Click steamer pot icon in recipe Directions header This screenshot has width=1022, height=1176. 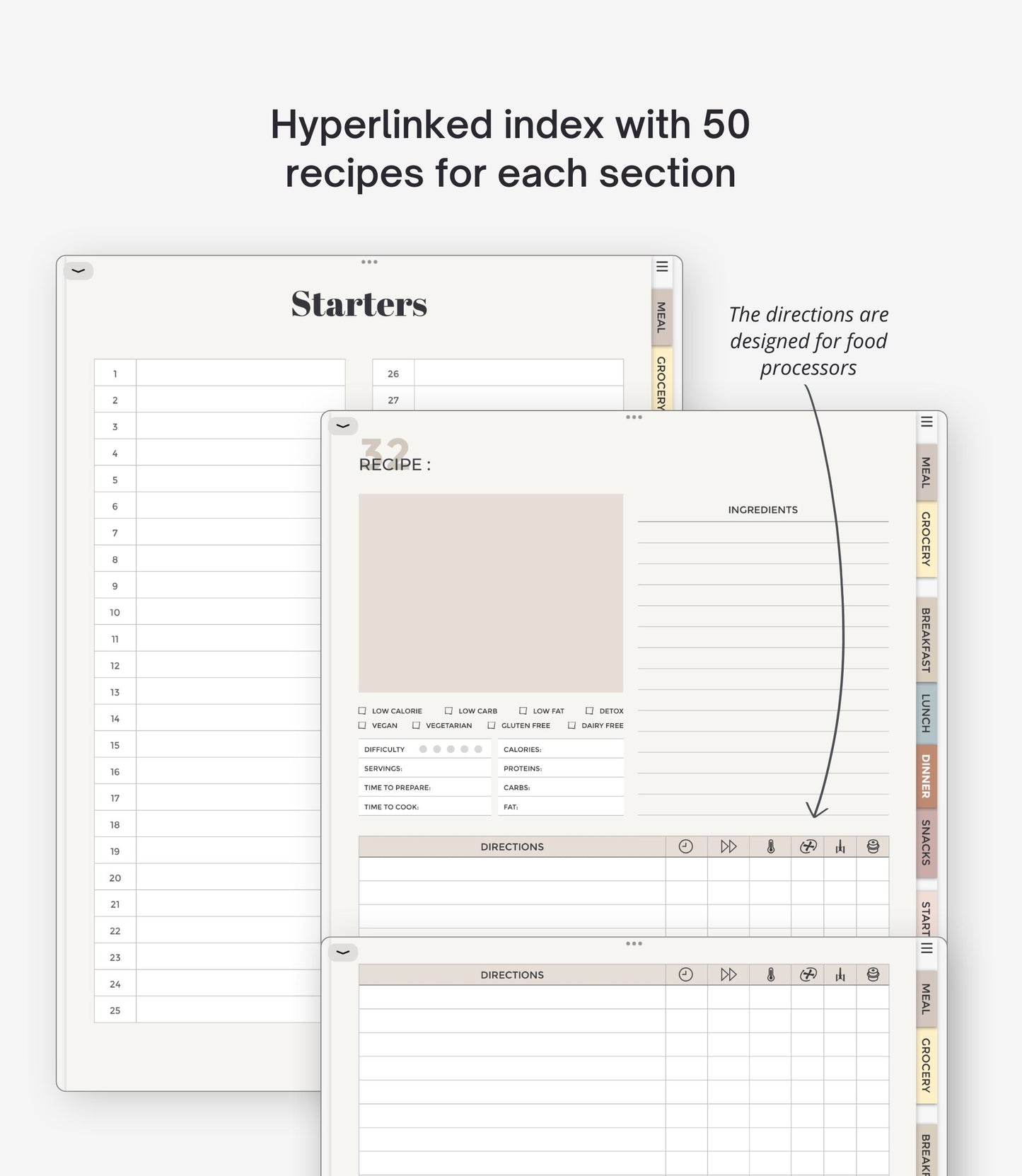(873, 846)
